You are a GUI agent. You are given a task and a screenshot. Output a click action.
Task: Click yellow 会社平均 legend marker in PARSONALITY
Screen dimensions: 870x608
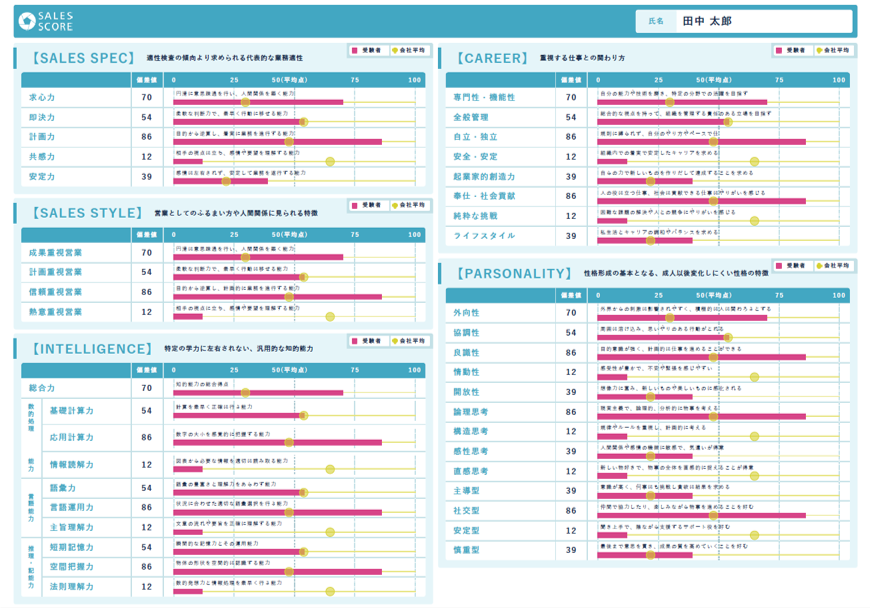pyautogui.click(x=819, y=266)
